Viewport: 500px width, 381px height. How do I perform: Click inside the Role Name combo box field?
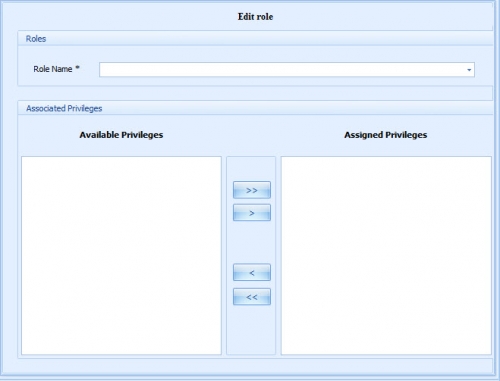pyautogui.click(x=287, y=70)
